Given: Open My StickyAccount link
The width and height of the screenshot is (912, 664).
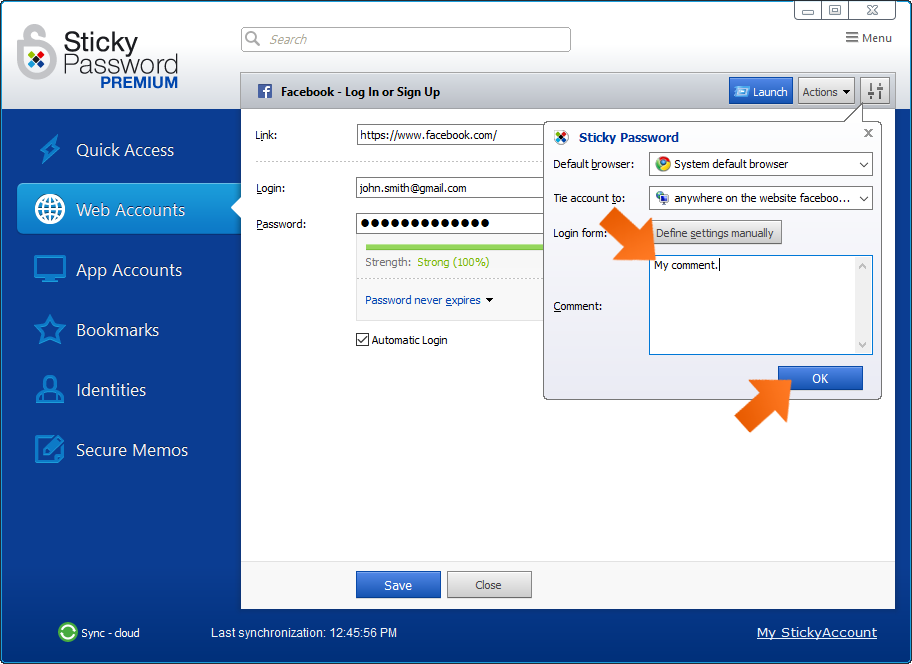Looking at the screenshot, I should pos(817,632).
